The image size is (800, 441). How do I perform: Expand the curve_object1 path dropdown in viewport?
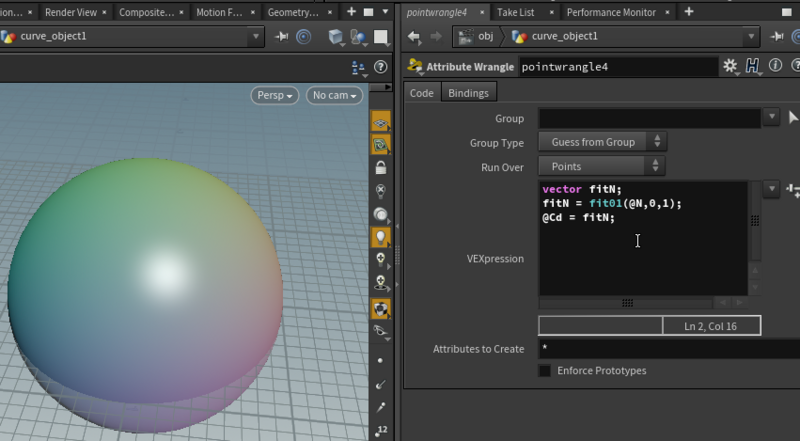point(256,36)
